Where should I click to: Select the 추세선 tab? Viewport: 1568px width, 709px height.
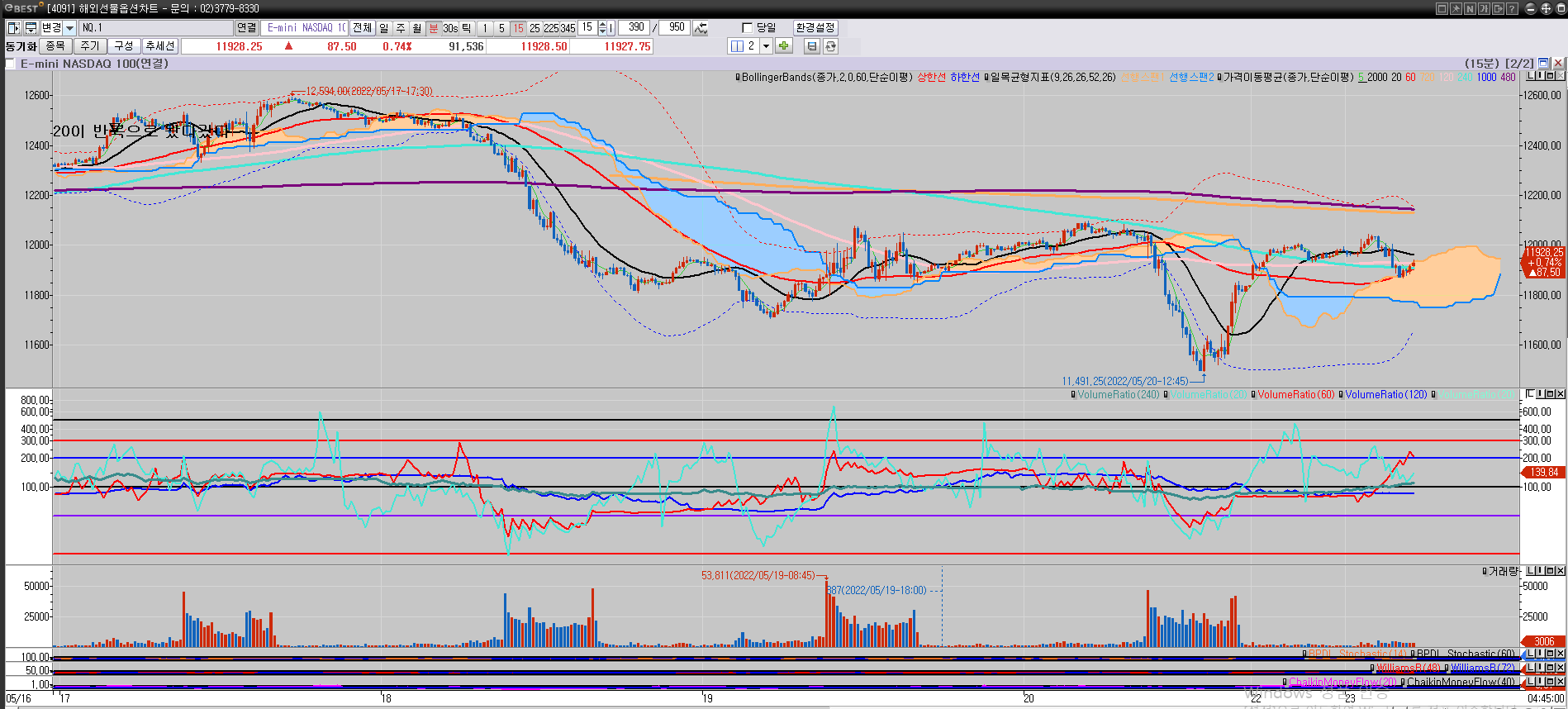pos(159,46)
